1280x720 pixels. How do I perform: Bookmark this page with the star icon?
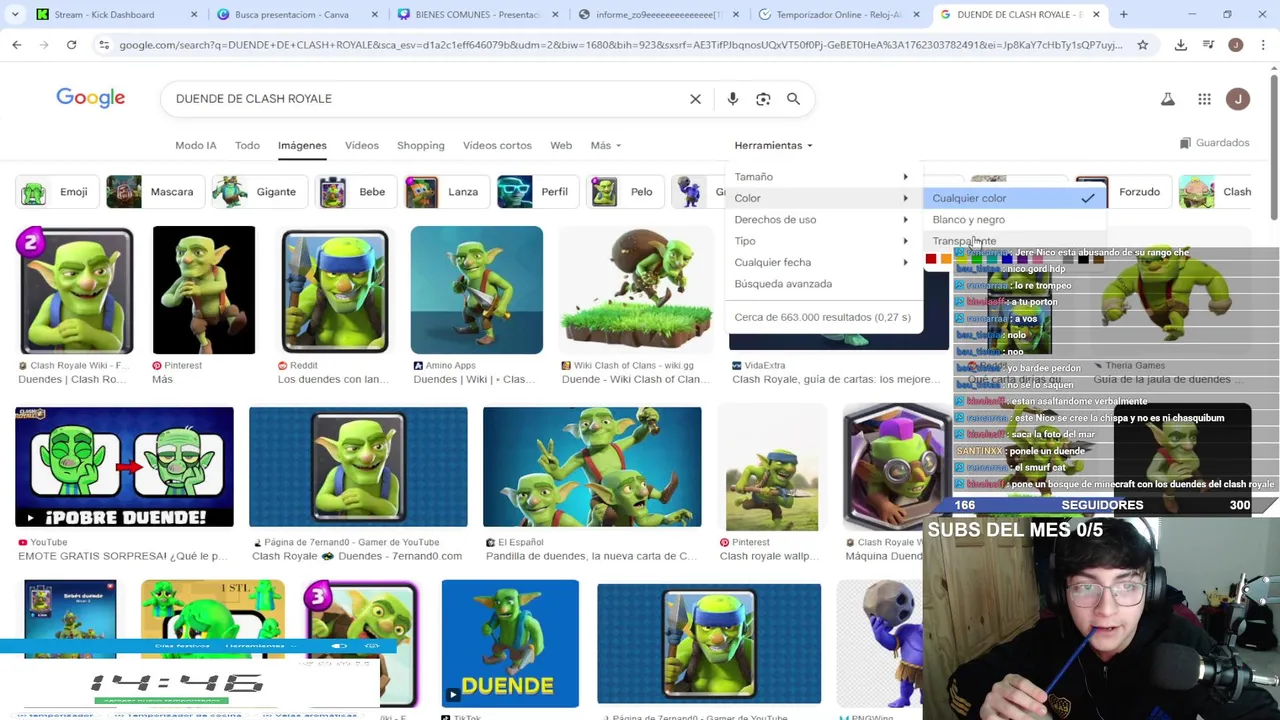(1143, 45)
